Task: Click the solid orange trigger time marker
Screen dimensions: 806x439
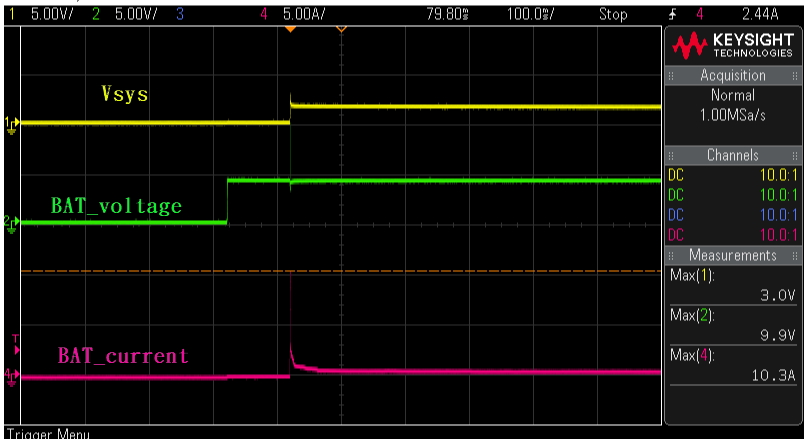Action: point(290,29)
